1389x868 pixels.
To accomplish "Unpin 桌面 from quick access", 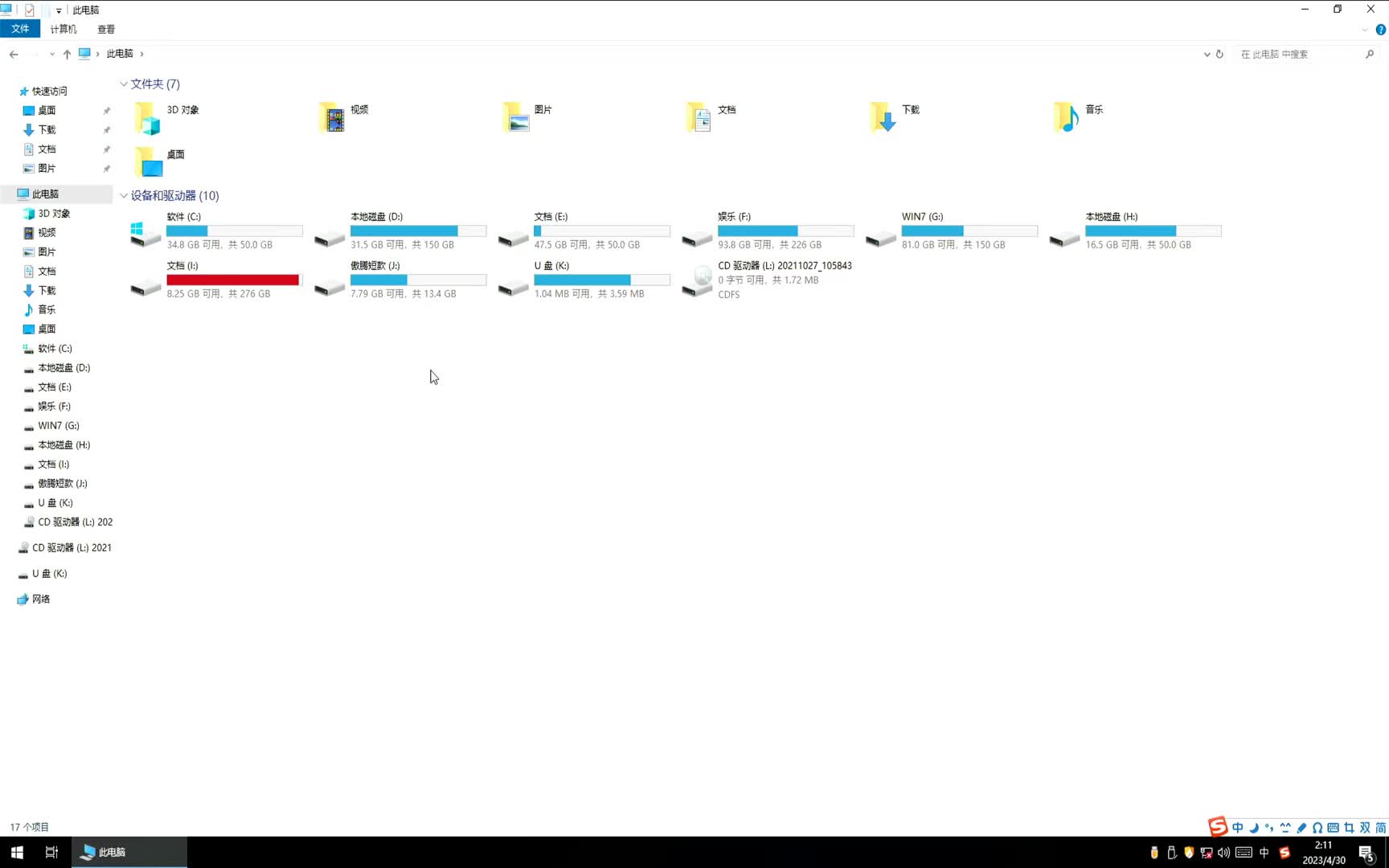I will [106, 111].
